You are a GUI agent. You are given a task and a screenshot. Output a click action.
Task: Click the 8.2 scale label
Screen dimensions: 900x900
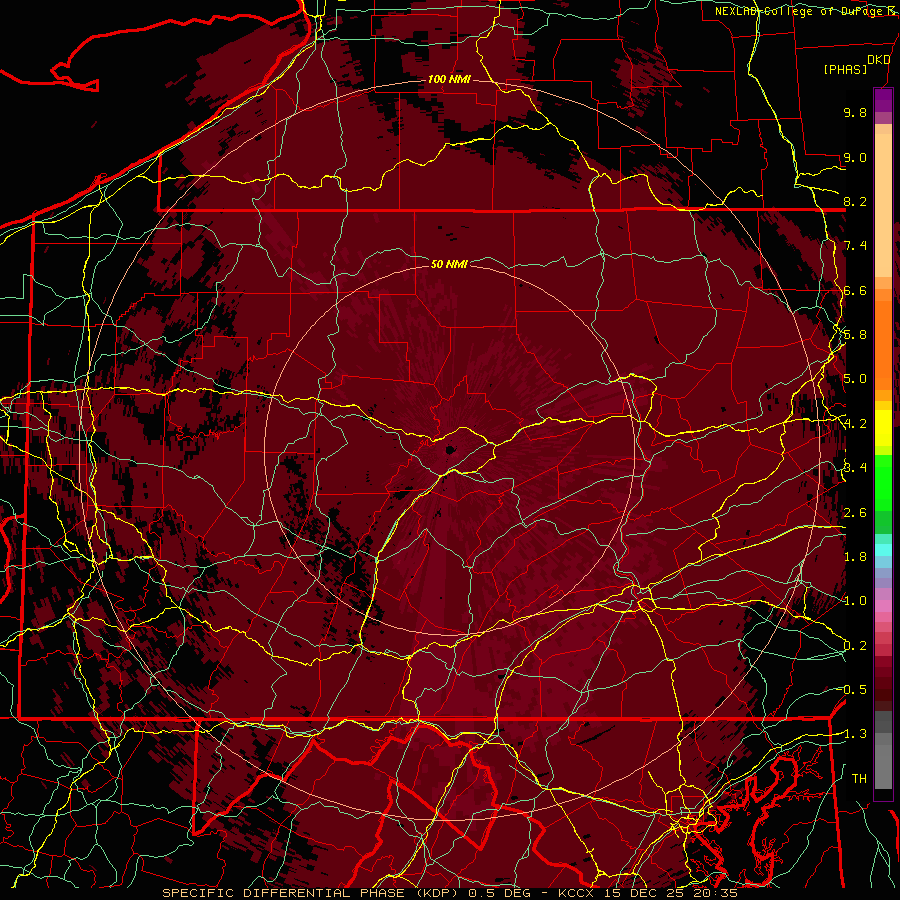855,201
